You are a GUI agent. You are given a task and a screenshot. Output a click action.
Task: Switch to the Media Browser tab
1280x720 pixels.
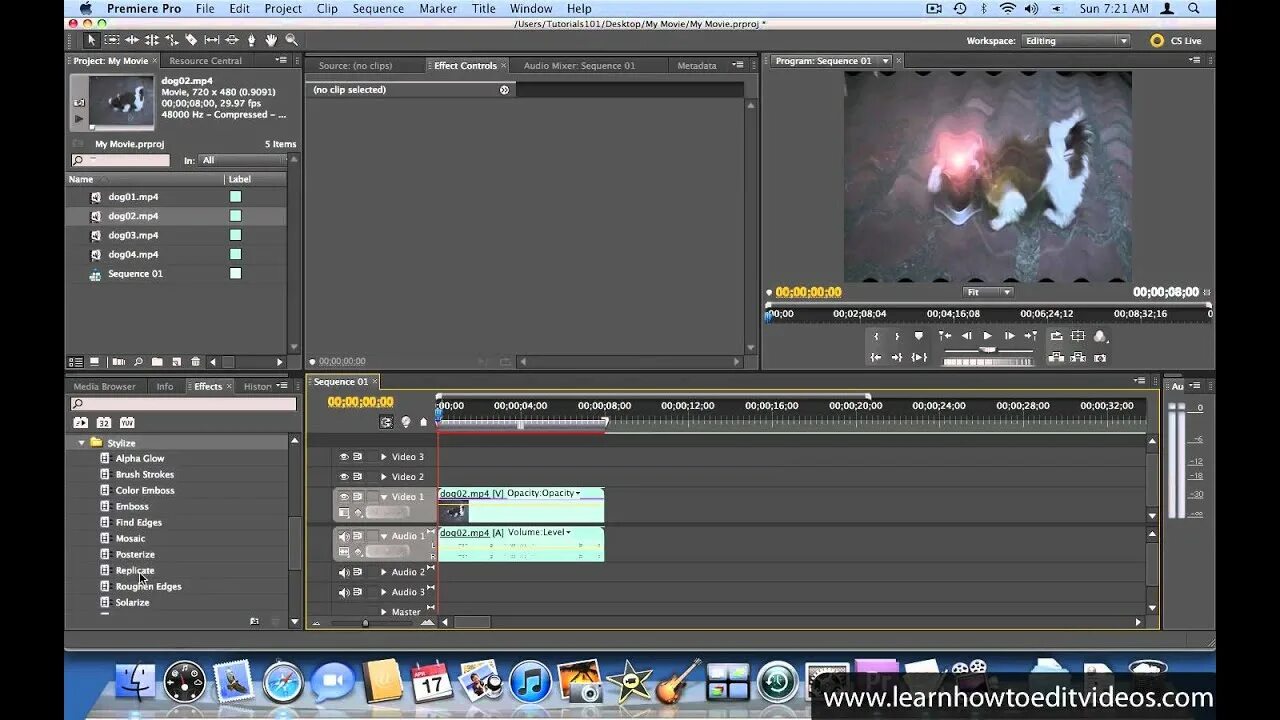point(104,386)
